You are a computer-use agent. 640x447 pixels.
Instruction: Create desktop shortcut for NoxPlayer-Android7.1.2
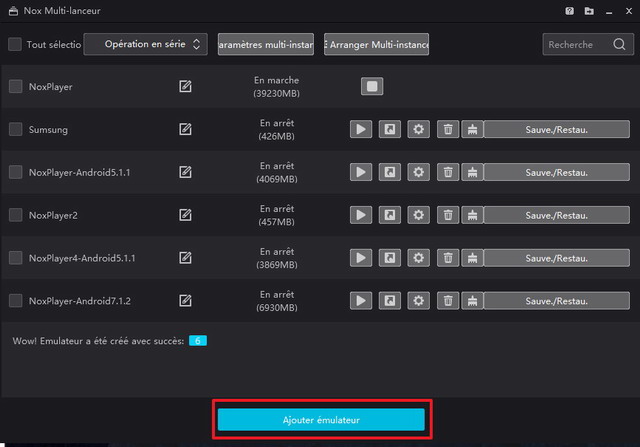[389, 301]
